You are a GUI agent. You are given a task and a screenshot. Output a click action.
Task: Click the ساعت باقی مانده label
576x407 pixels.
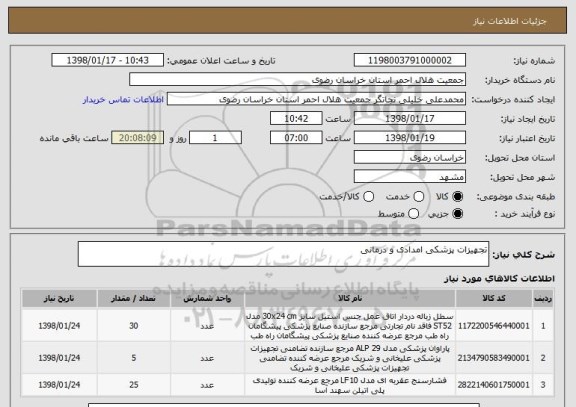click(74, 138)
